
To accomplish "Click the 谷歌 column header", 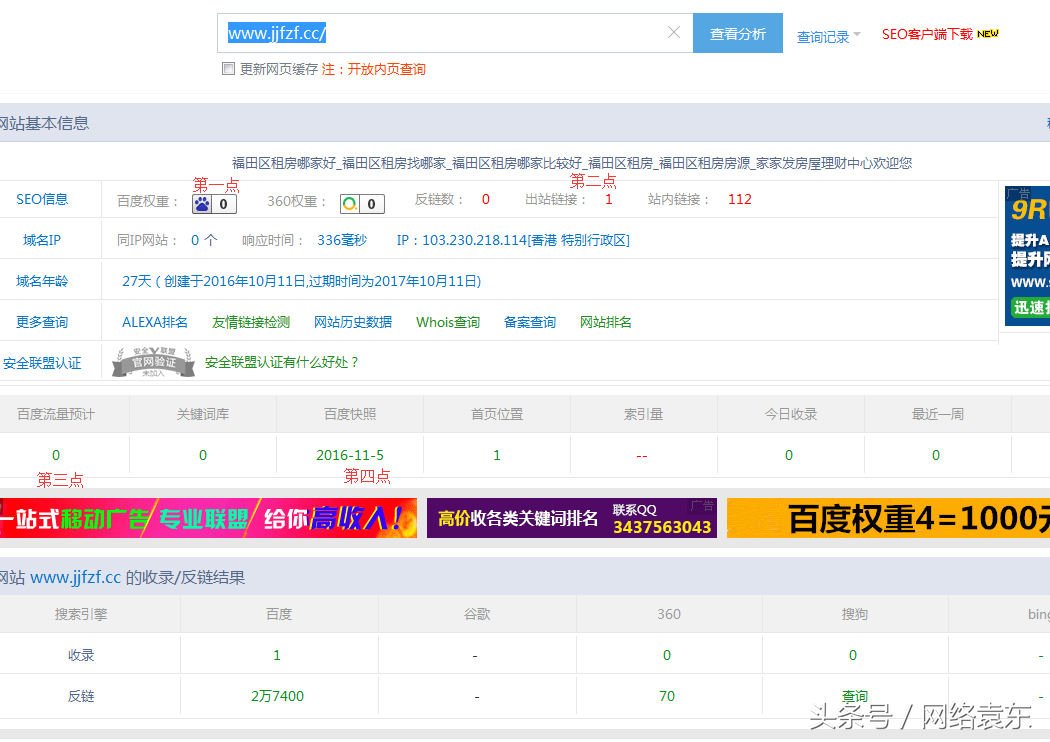I will pyautogui.click(x=477, y=614).
